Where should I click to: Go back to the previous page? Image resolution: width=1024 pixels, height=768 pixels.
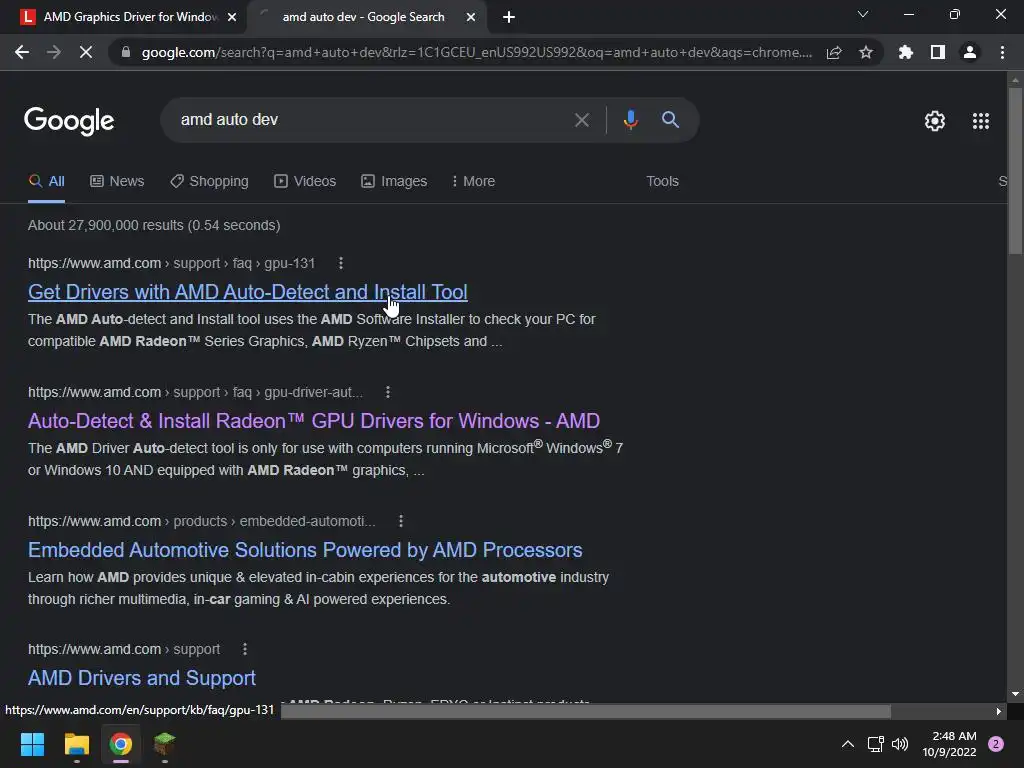click(22, 52)
